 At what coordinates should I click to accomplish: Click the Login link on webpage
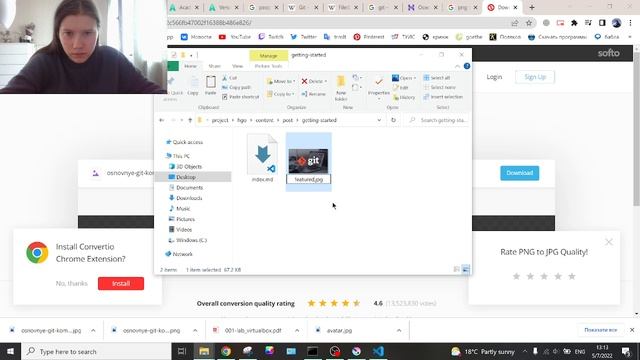point(494,77)
